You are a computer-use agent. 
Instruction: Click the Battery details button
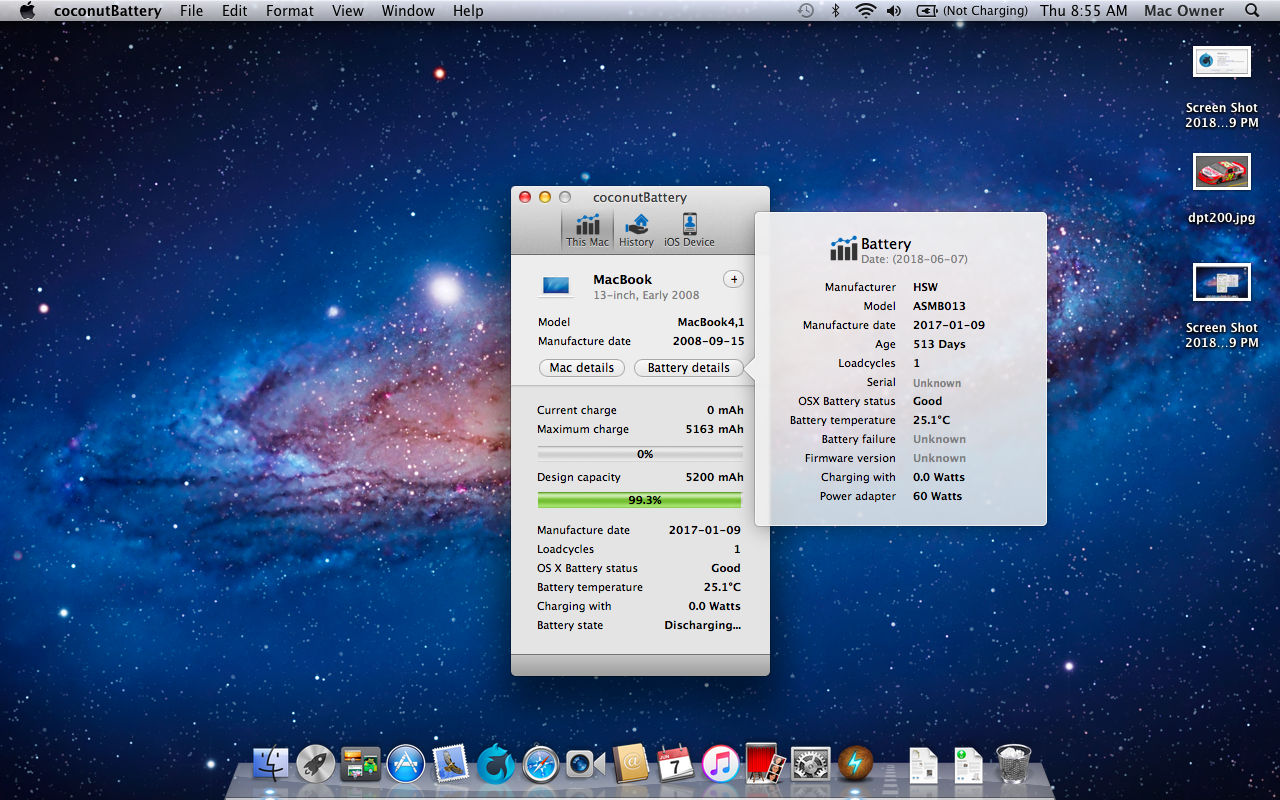(x=689, y=367)
